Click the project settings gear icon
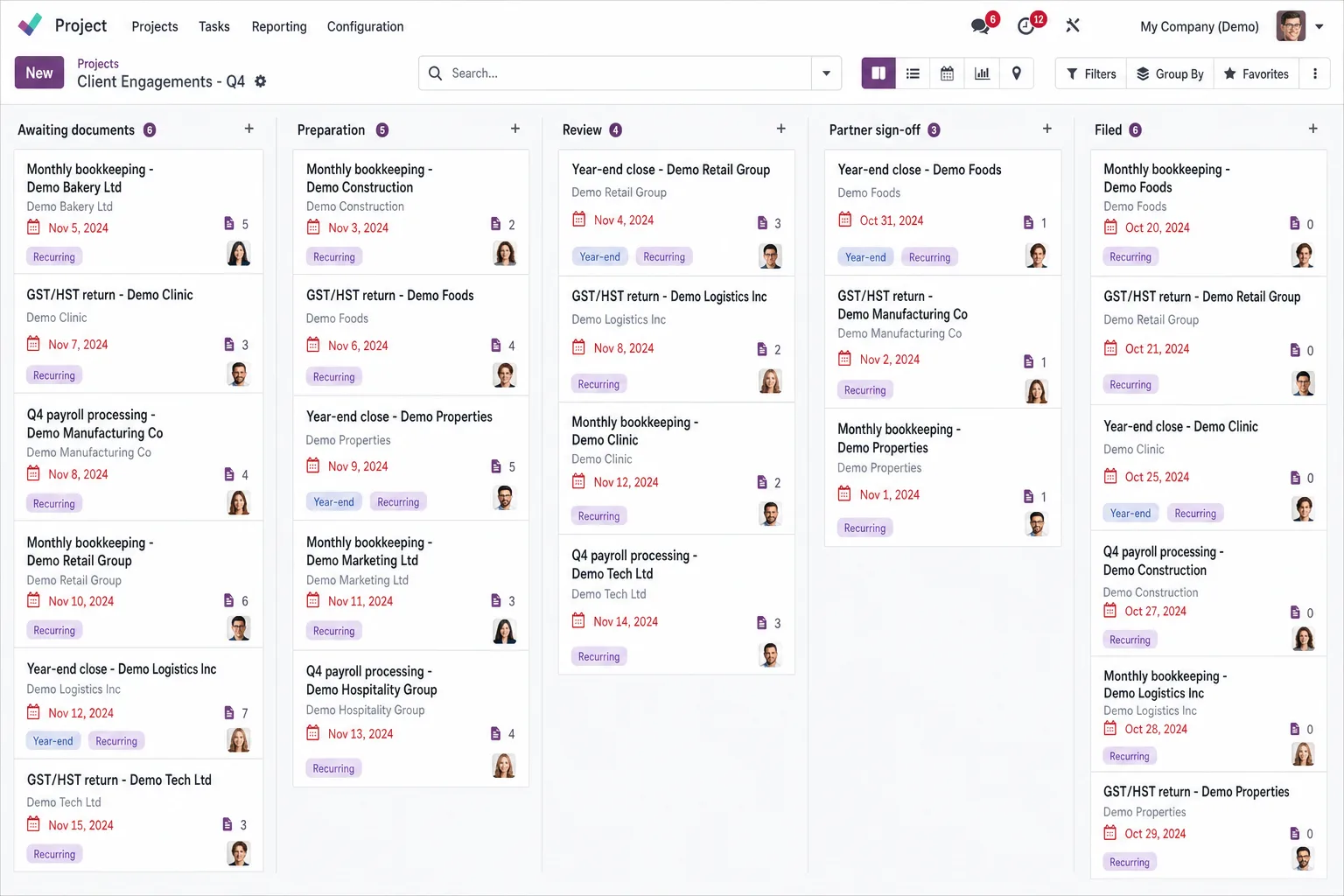Image resolution: width=1344 pixels, height=896 pixels. pyautogui.click(x=260, y=81)
